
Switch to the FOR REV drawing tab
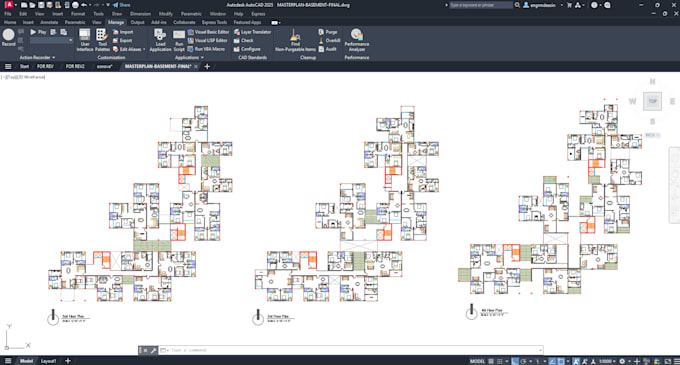point(45,66)
